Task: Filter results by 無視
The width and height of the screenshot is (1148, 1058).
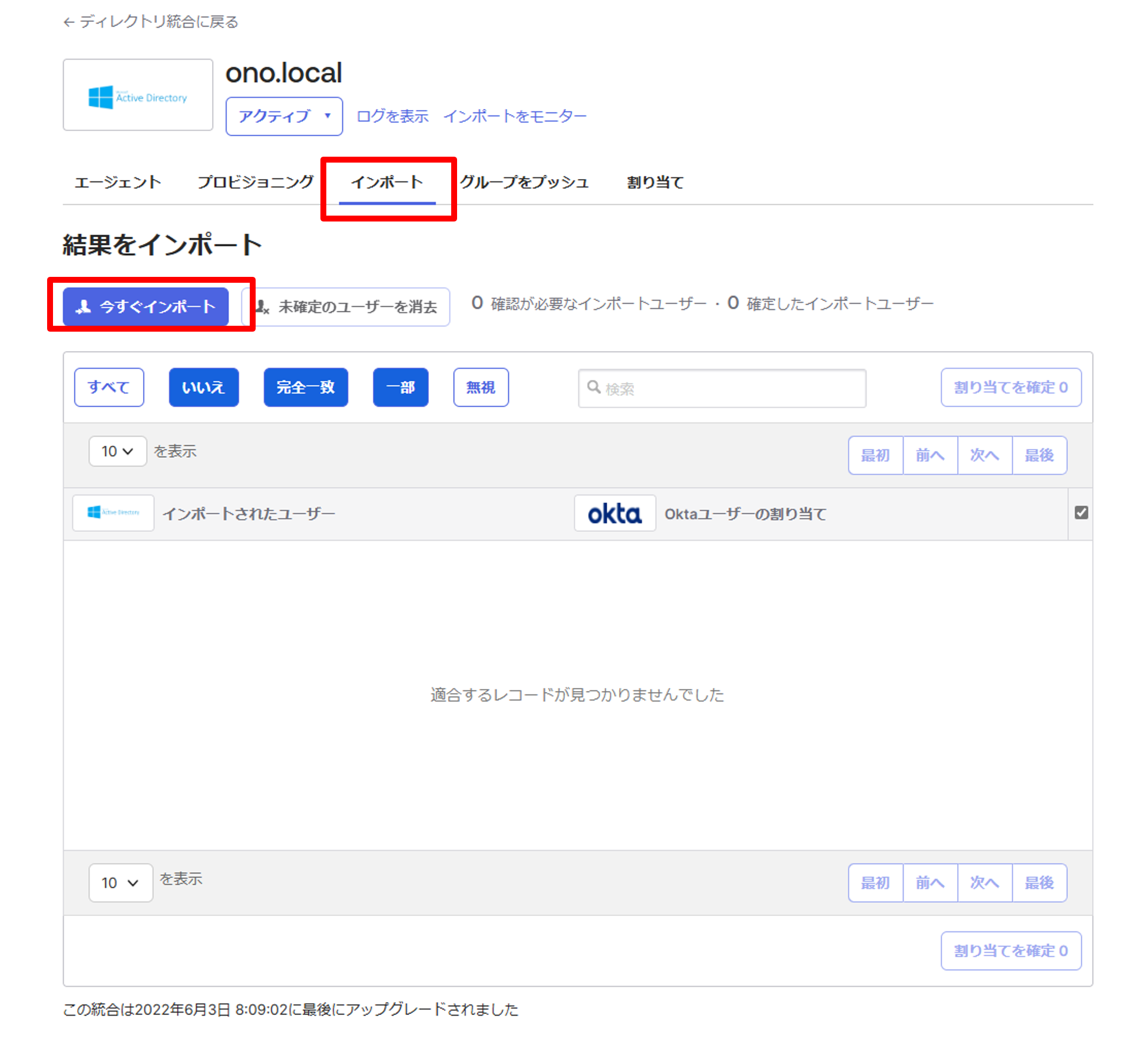Action: 481,388
